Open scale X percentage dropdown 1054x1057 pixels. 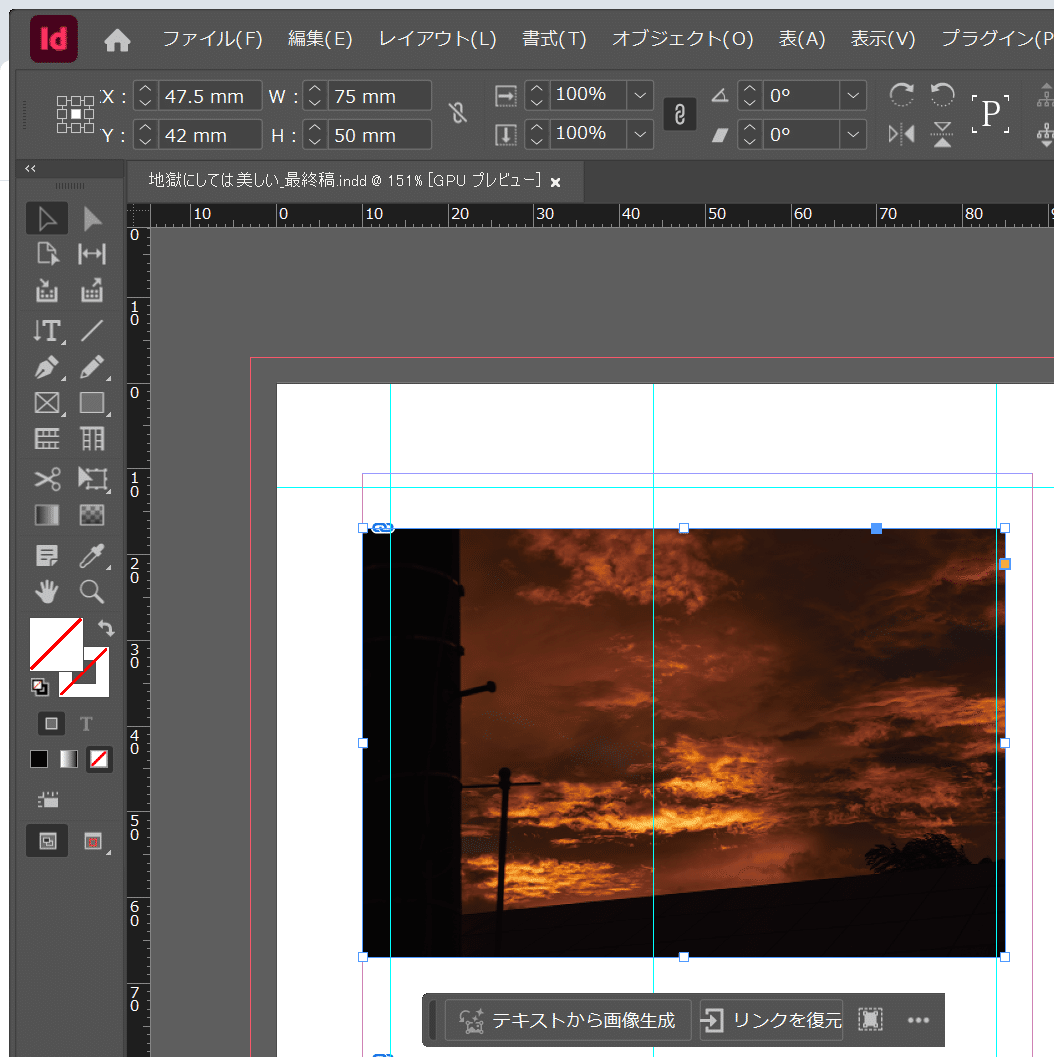point(640,95)
